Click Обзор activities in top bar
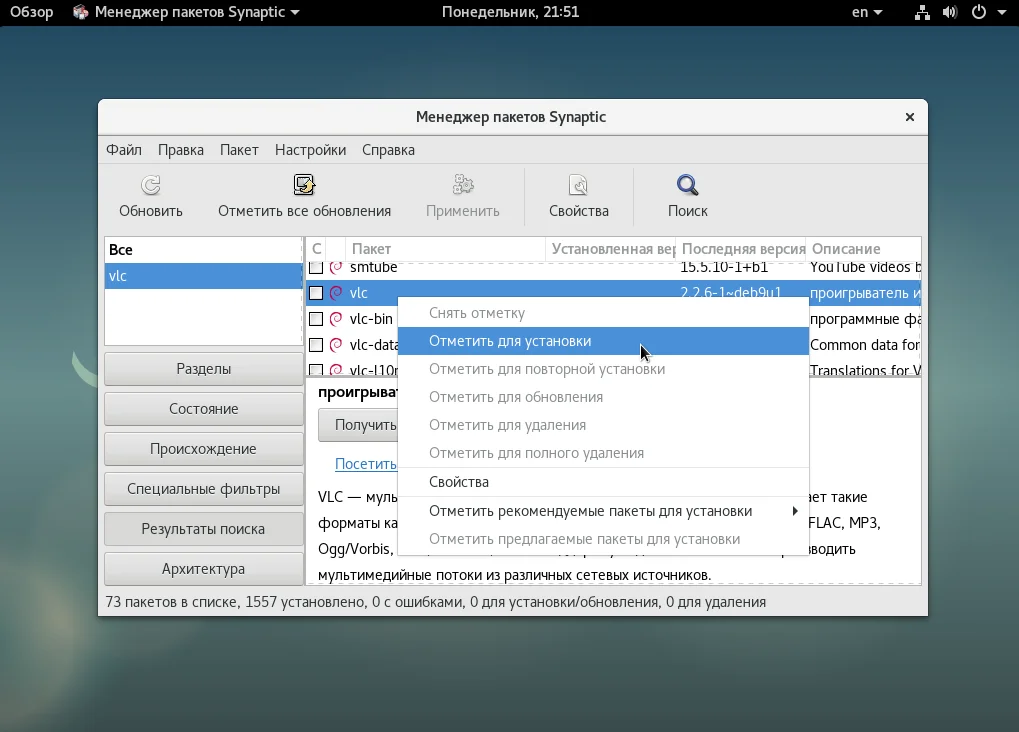 31,12
